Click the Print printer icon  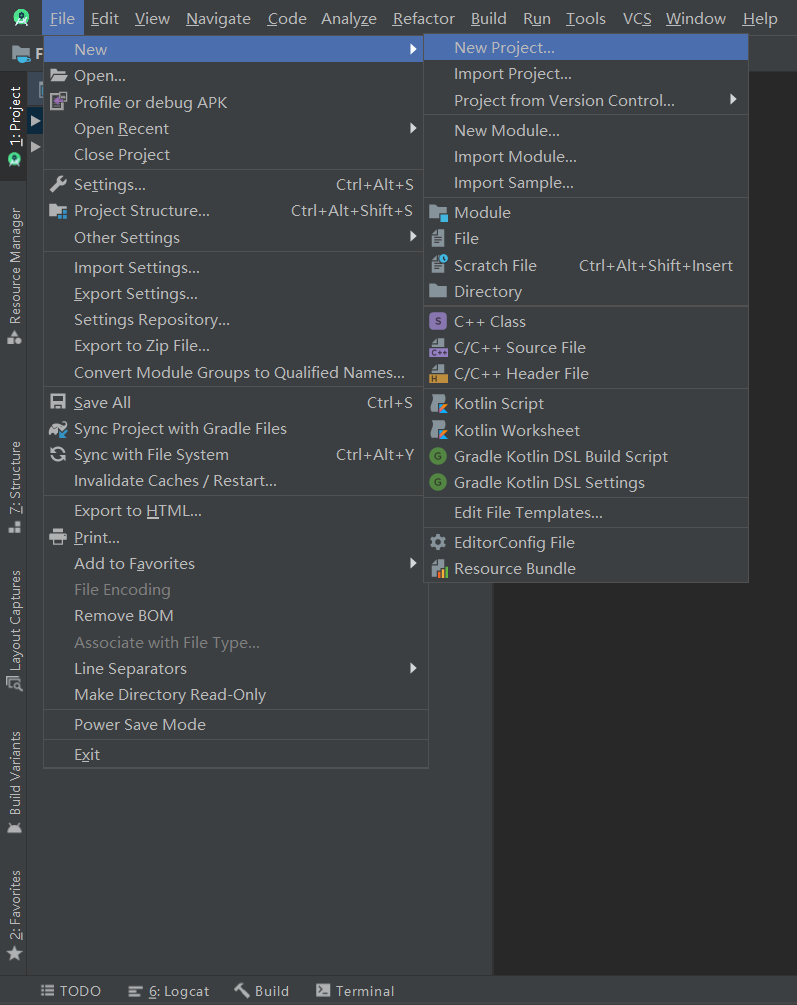58,537
